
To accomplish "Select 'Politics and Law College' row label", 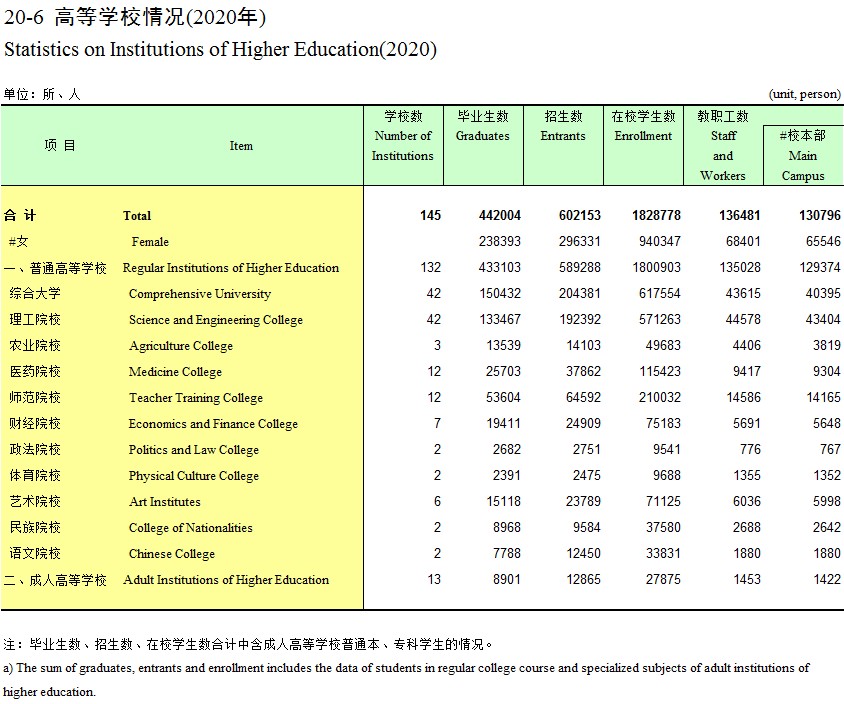I will tap(194, 449).
